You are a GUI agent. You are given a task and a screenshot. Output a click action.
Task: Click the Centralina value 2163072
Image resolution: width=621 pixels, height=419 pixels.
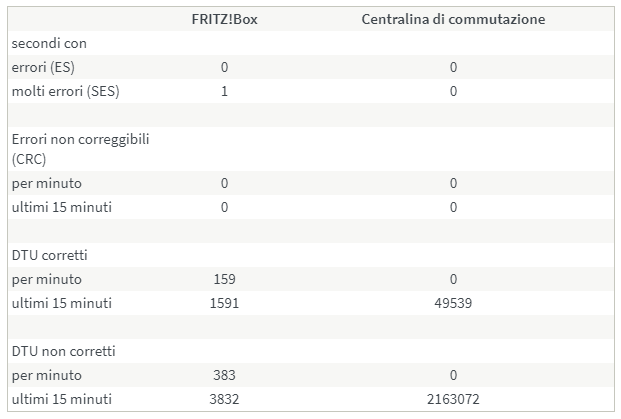coord(453,400)
